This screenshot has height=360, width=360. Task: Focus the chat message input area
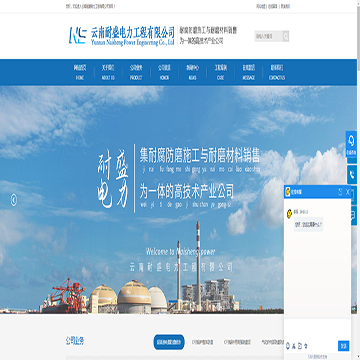317,328
